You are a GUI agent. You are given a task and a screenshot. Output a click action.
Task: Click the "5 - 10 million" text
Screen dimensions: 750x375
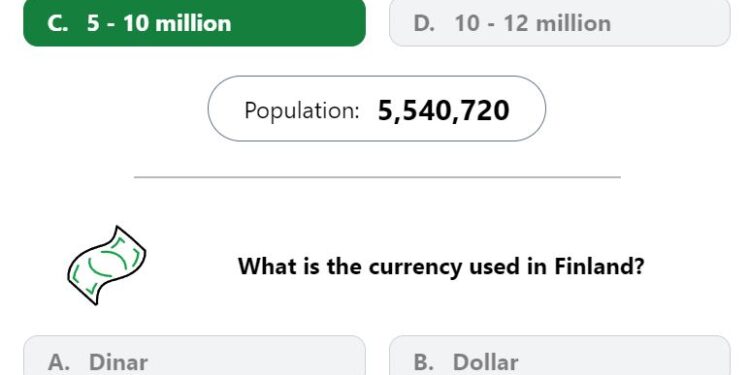tap(159, 23)
